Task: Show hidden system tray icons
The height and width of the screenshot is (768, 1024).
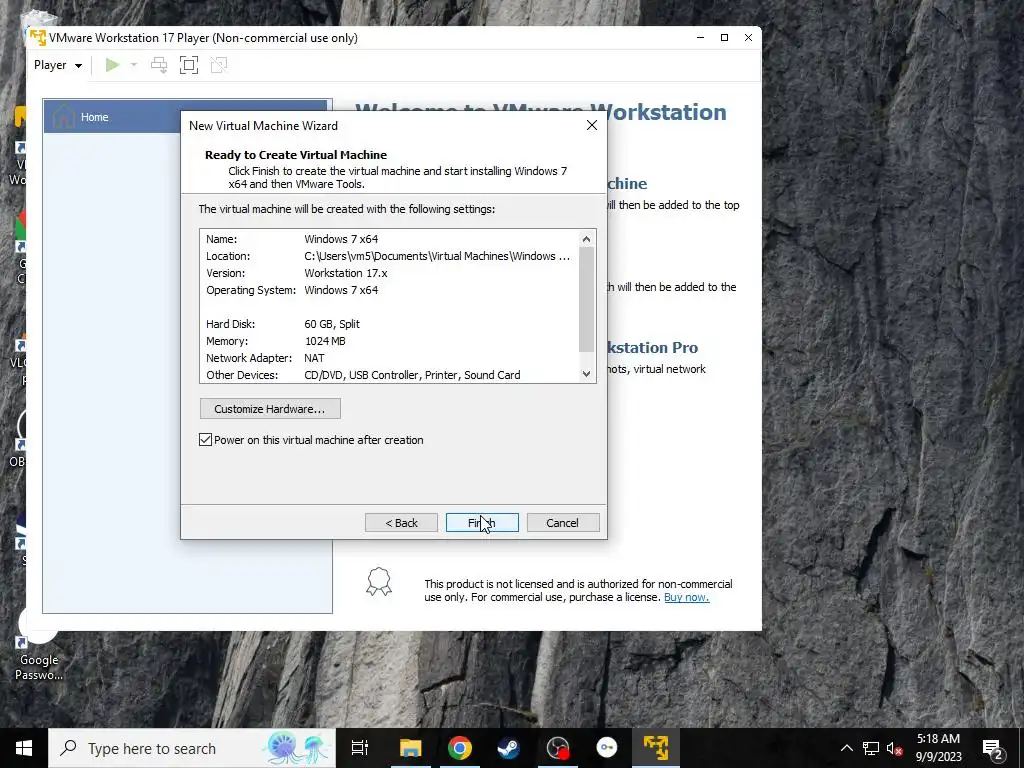Action: click(x=846, y=748)
